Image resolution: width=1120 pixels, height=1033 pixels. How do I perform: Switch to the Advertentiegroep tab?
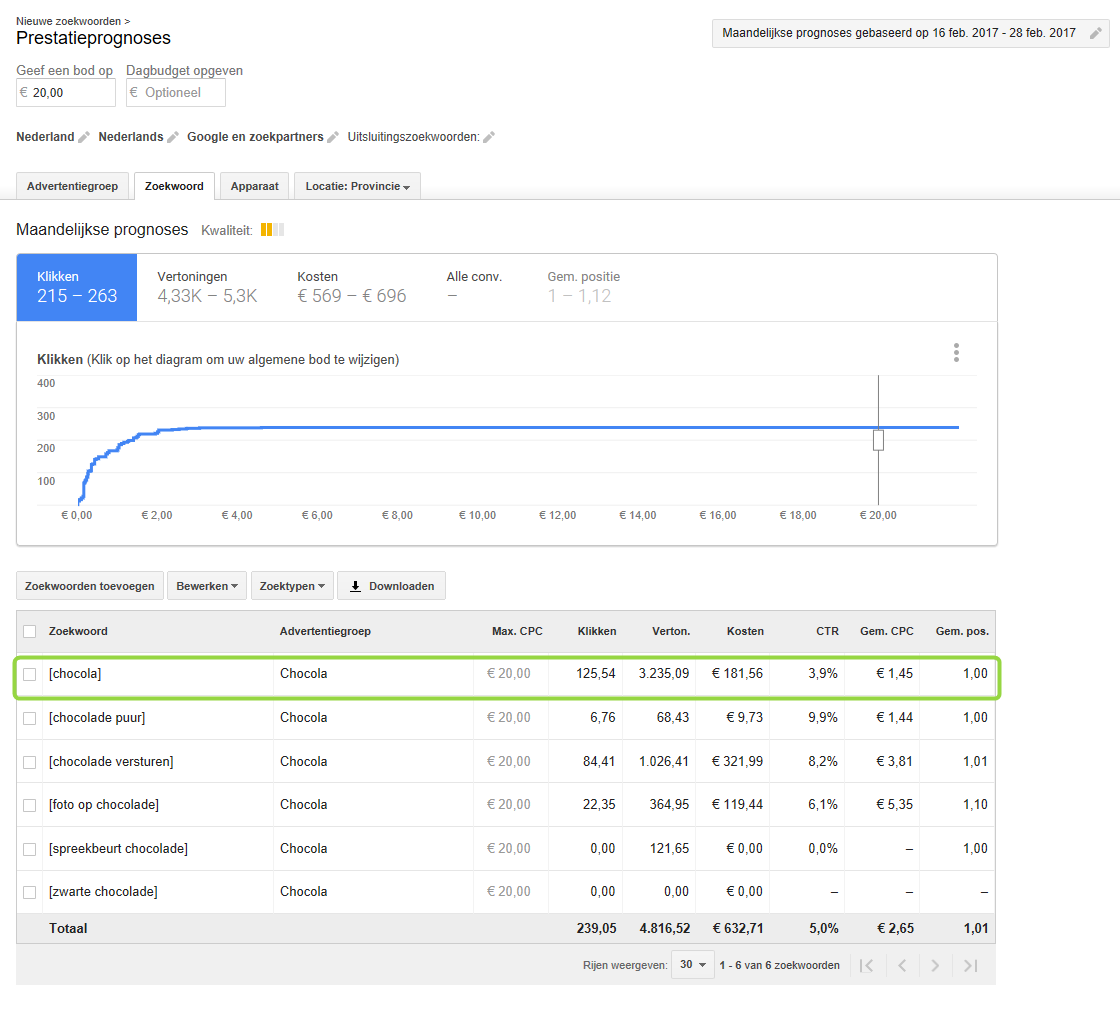click(x=72, y=186)
